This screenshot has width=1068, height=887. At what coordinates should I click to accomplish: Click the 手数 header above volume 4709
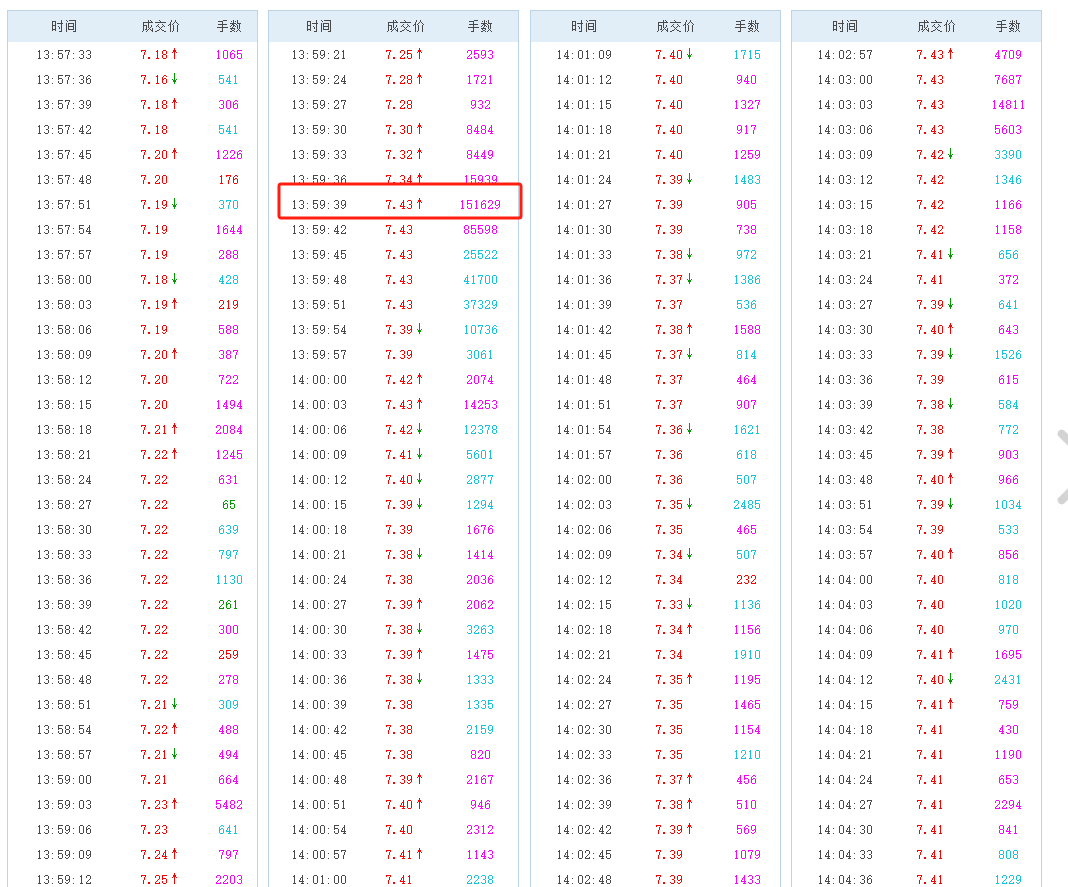1008,27
